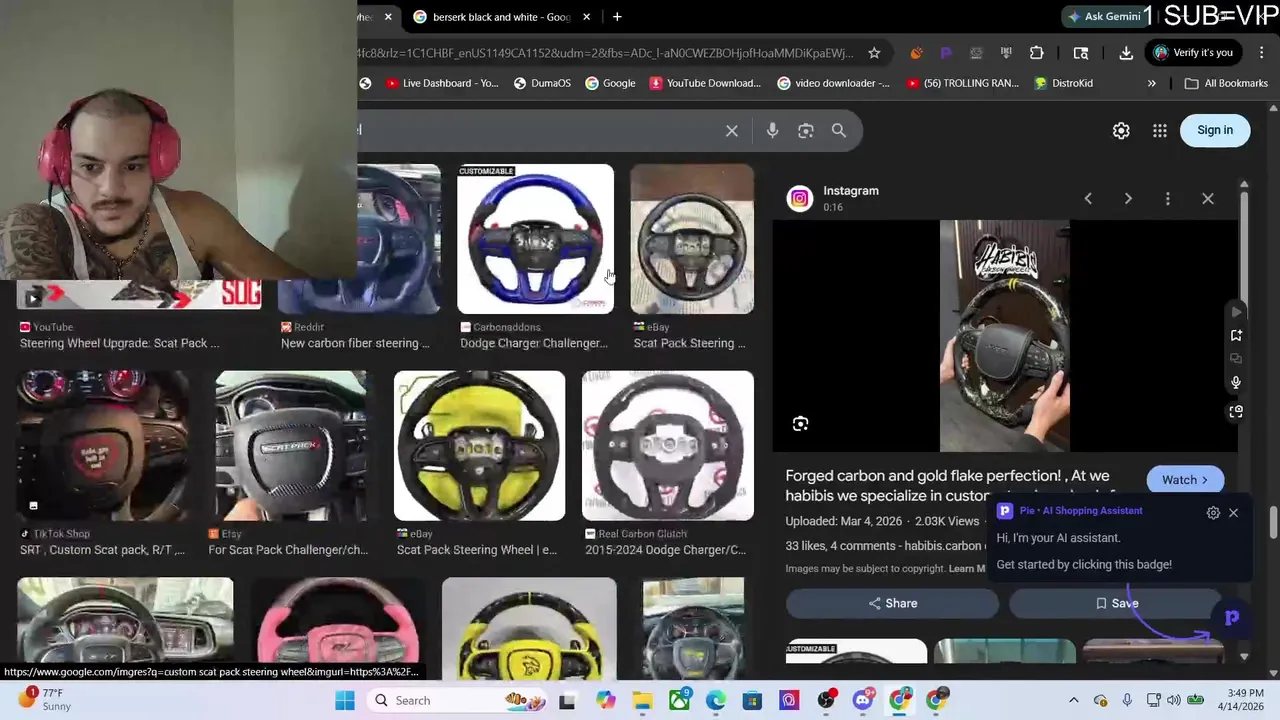
Task: Clear the Google search box text
Action: click(732, 131)
